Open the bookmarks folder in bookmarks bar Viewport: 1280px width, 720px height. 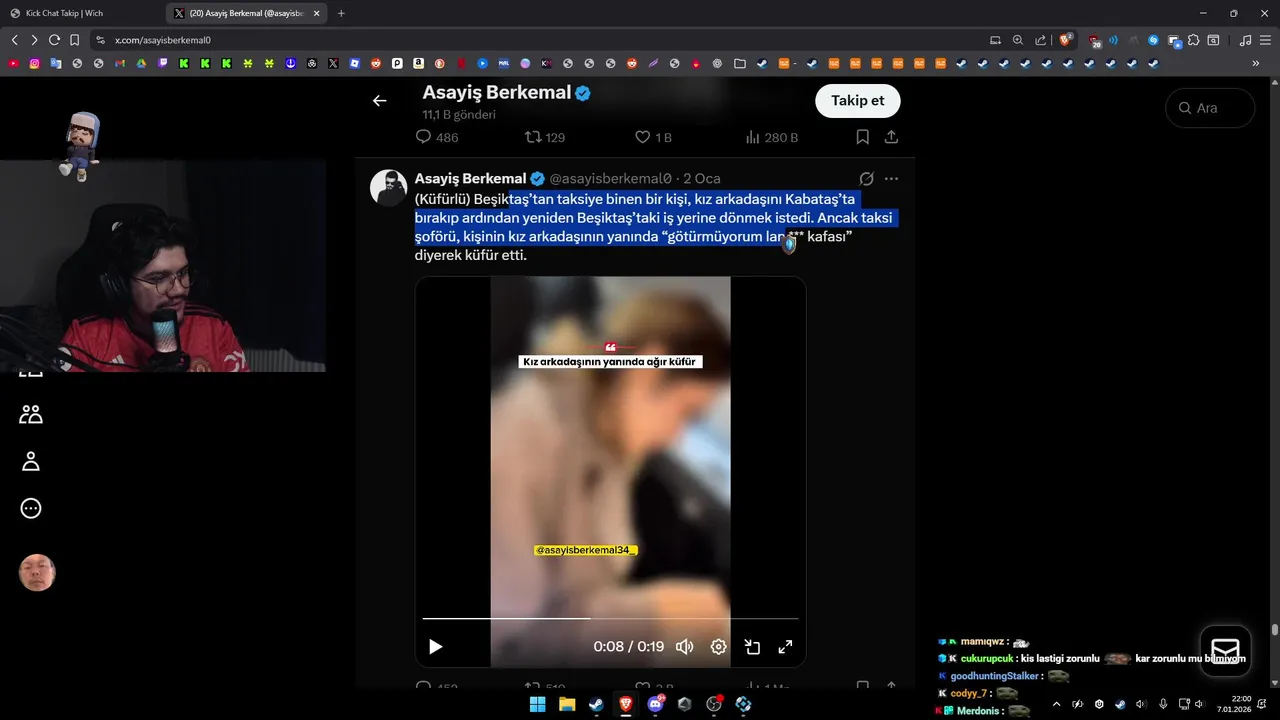pyautogui.click(x=740, y=63)
